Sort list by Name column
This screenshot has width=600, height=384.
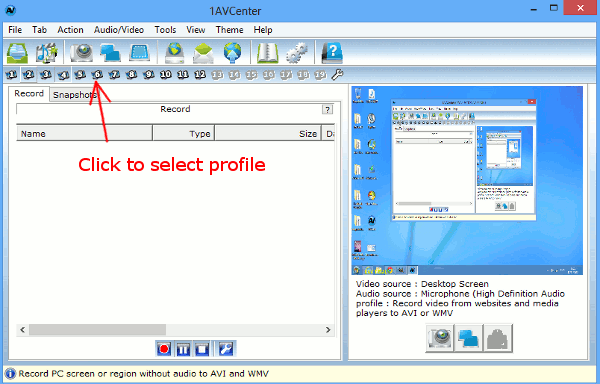[x=84, y=133]
